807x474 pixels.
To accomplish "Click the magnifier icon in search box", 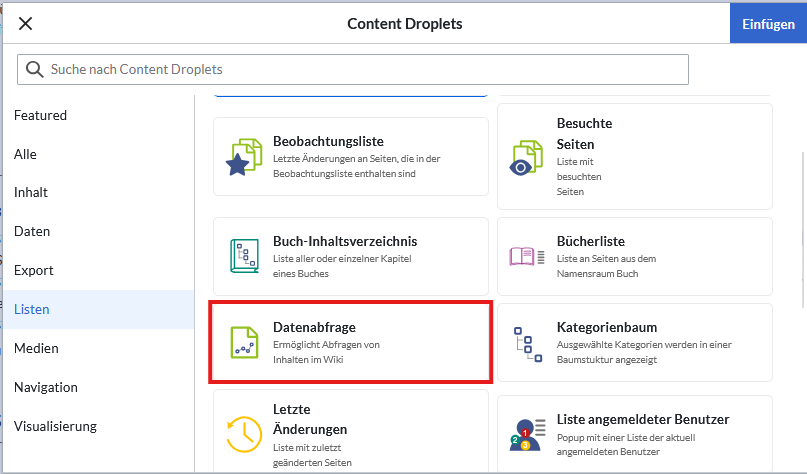I will tap(35, 69).
